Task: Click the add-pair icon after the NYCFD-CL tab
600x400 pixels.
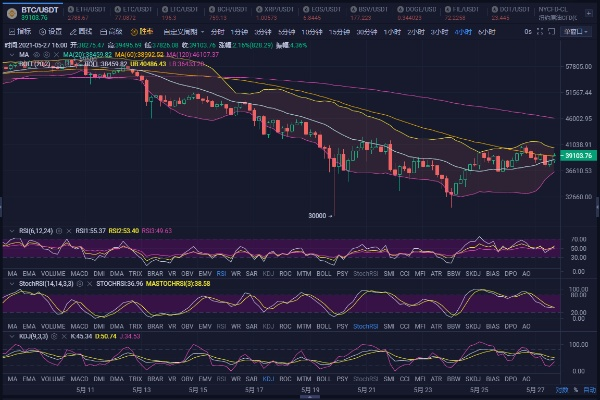Action: (589, 13)
